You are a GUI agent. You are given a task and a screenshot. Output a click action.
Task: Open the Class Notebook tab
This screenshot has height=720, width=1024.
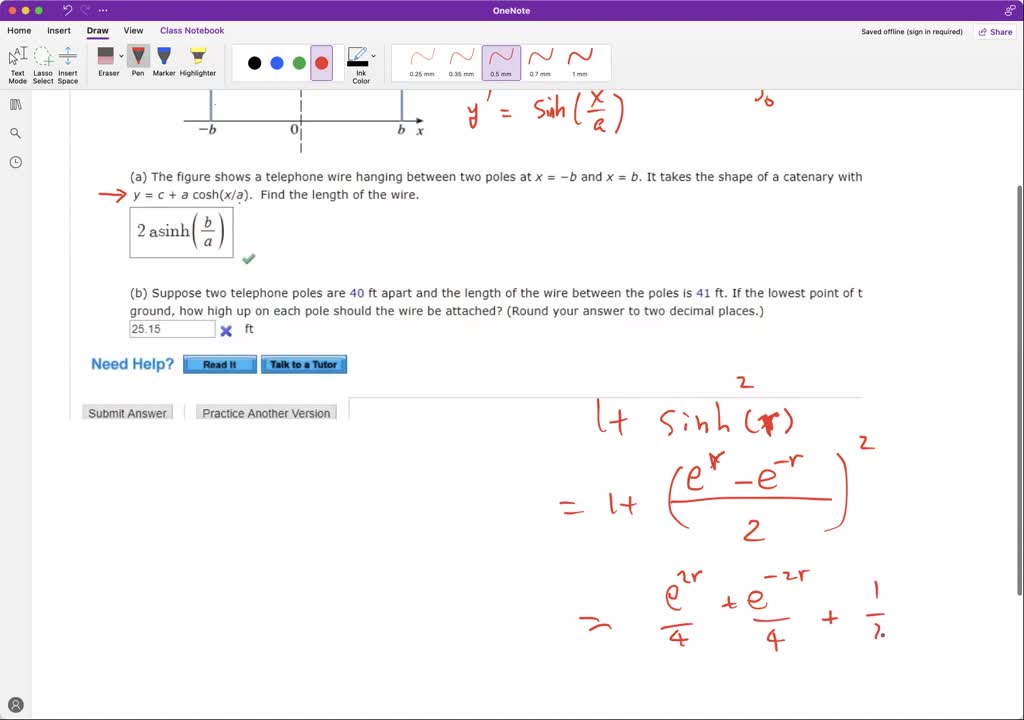point(191,30)
